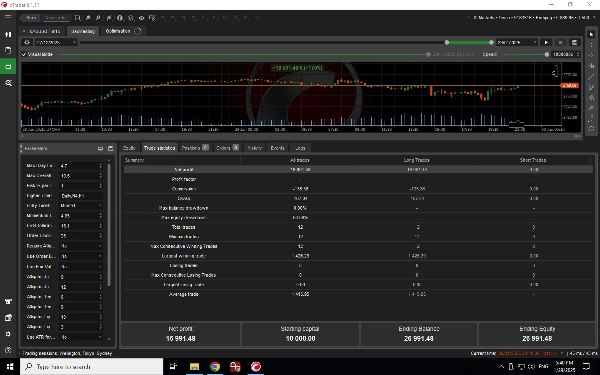
Task: Switch to the Logs tab
Action: 300,148
